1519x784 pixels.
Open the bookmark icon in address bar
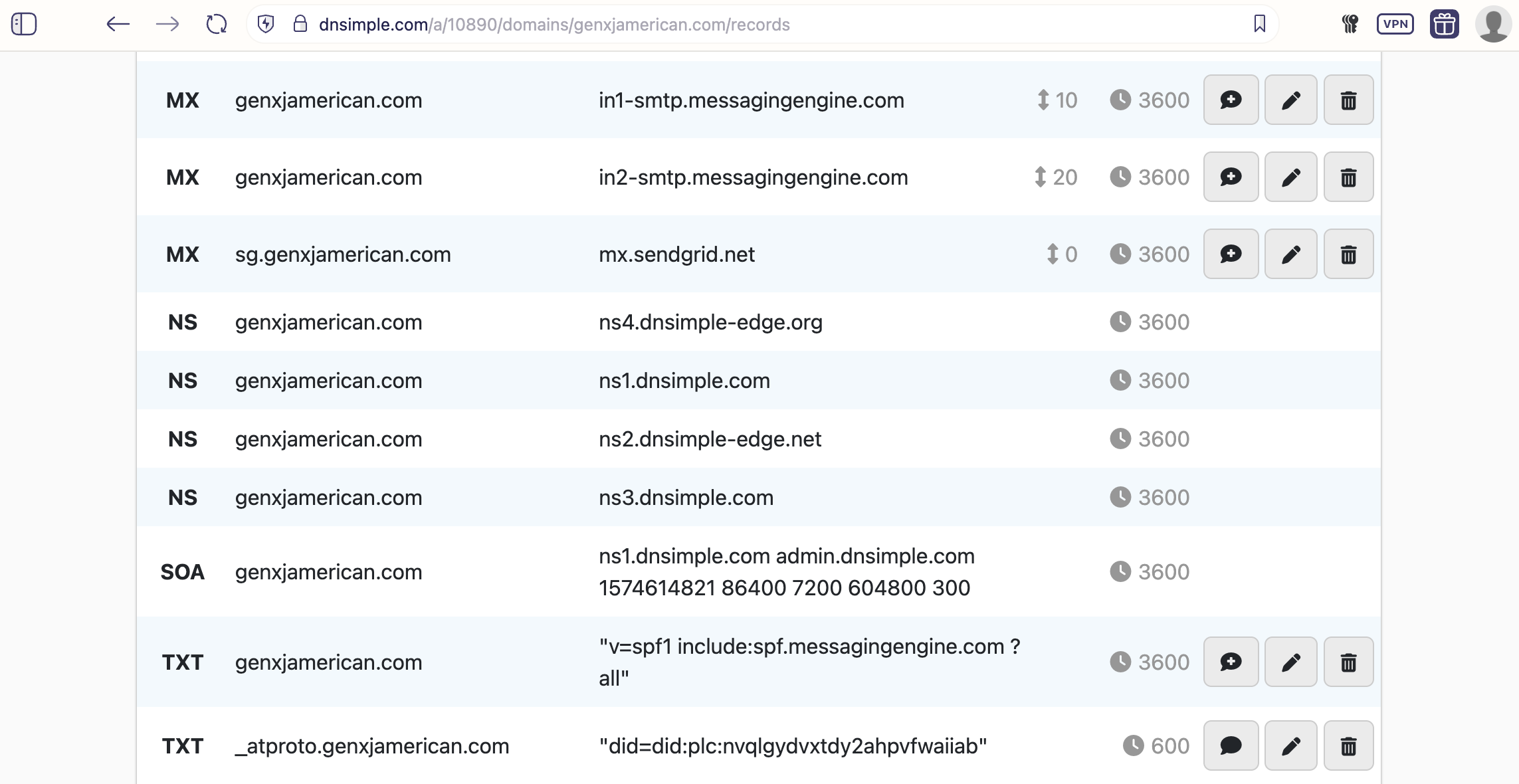point(1259,24)
